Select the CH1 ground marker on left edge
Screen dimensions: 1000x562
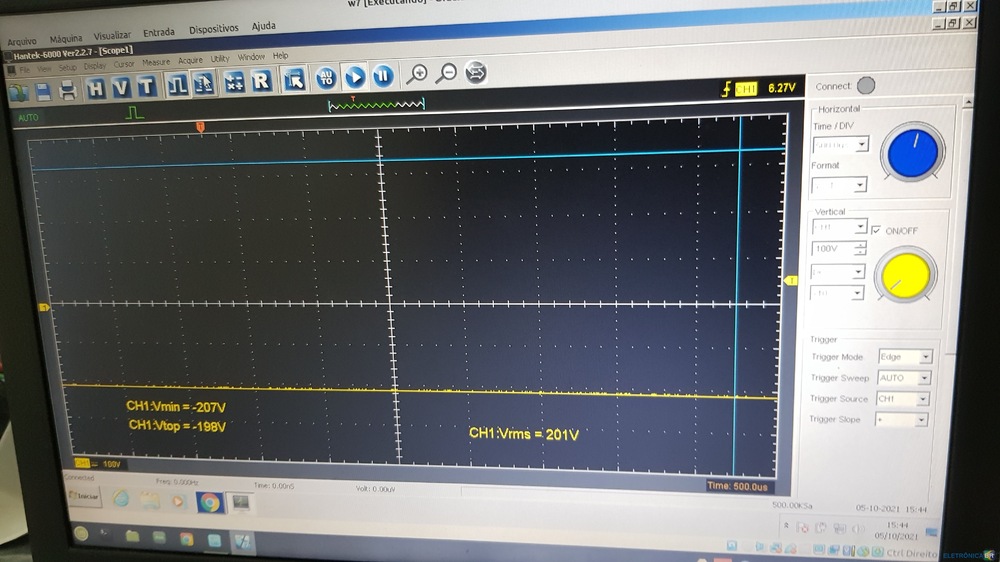pos(44,307)
